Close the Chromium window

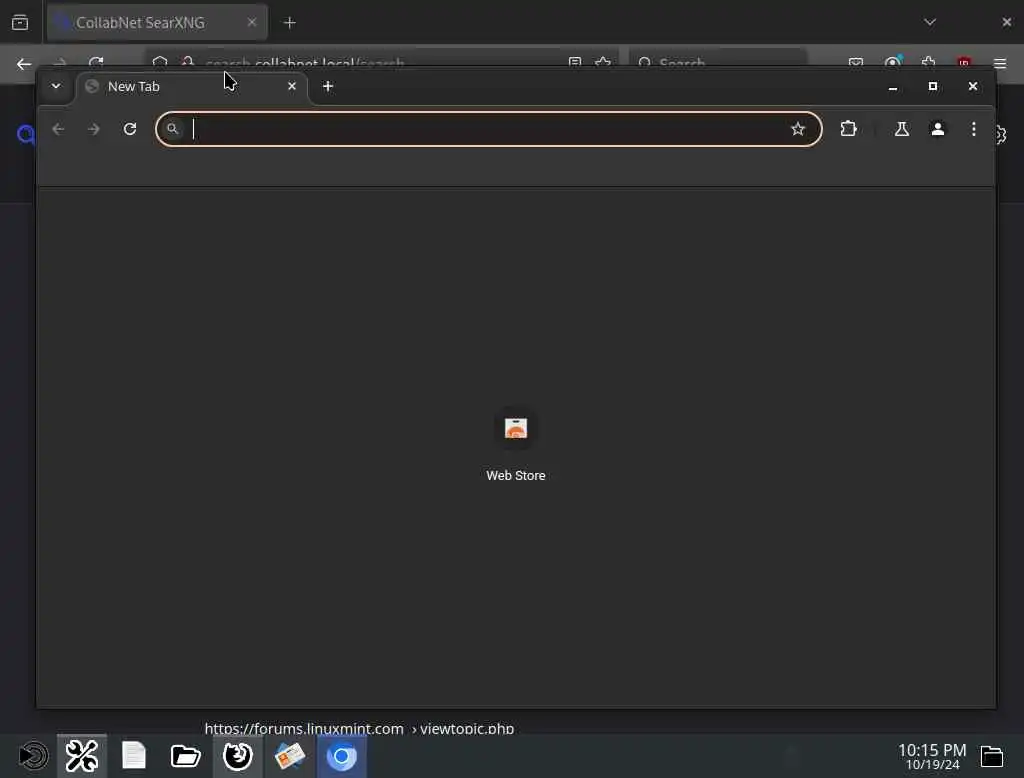pyautogui.click(x=972, y=86)
